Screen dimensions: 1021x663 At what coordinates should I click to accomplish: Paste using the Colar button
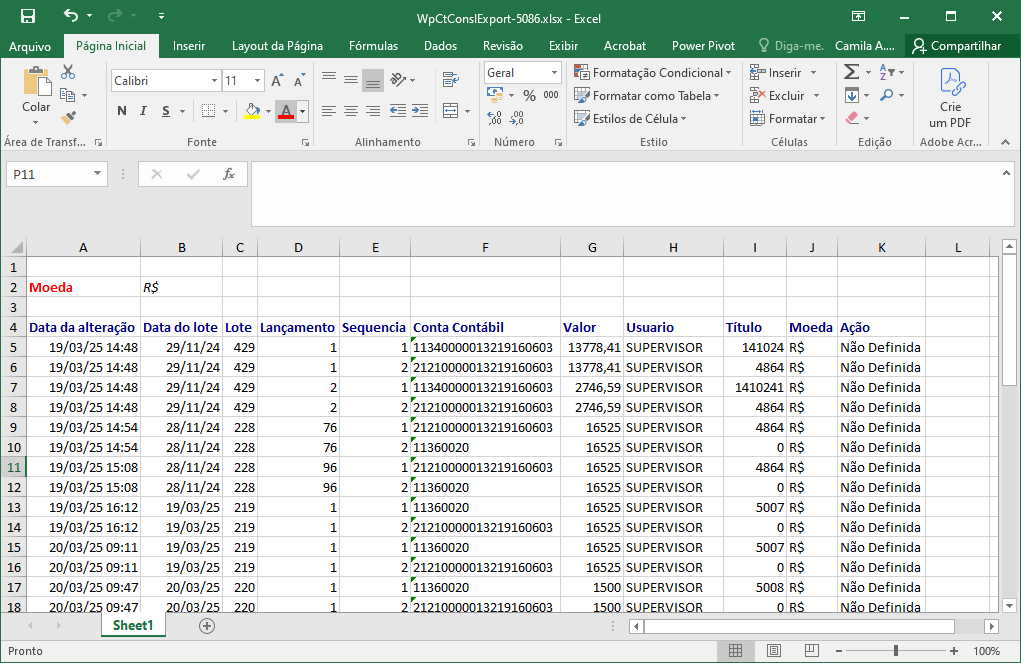(36, 95)
